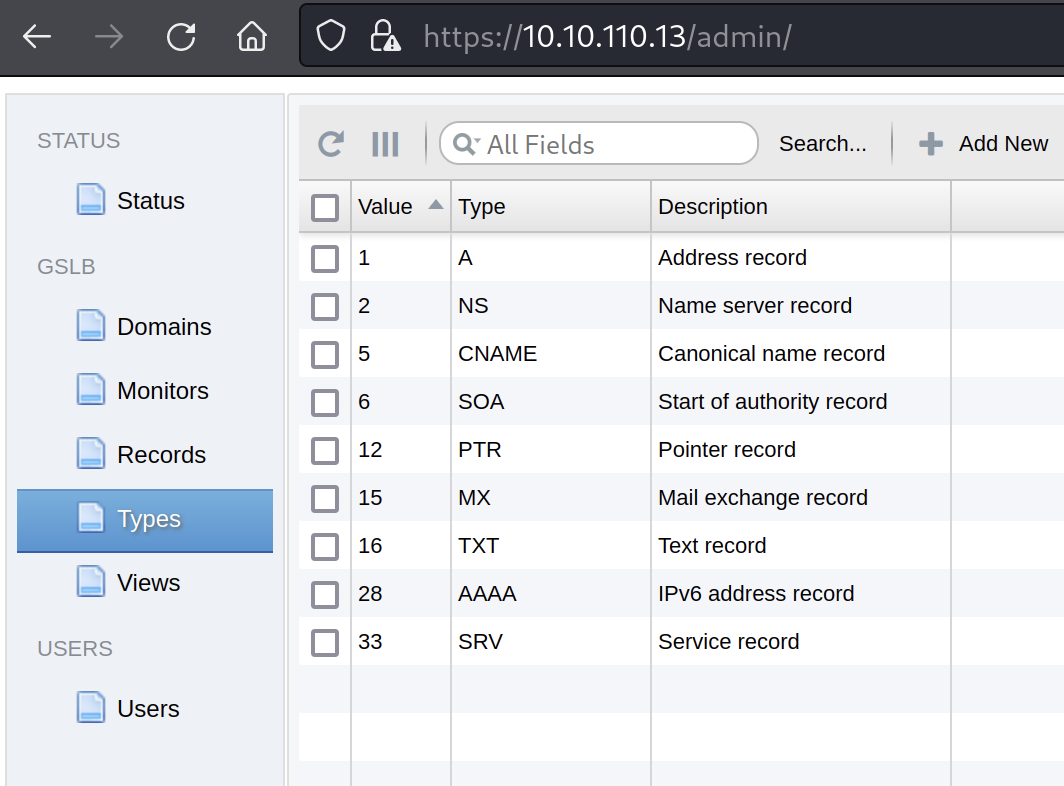Click the plus icon for Add New
1064x786 pixels.
pos(931,144)
